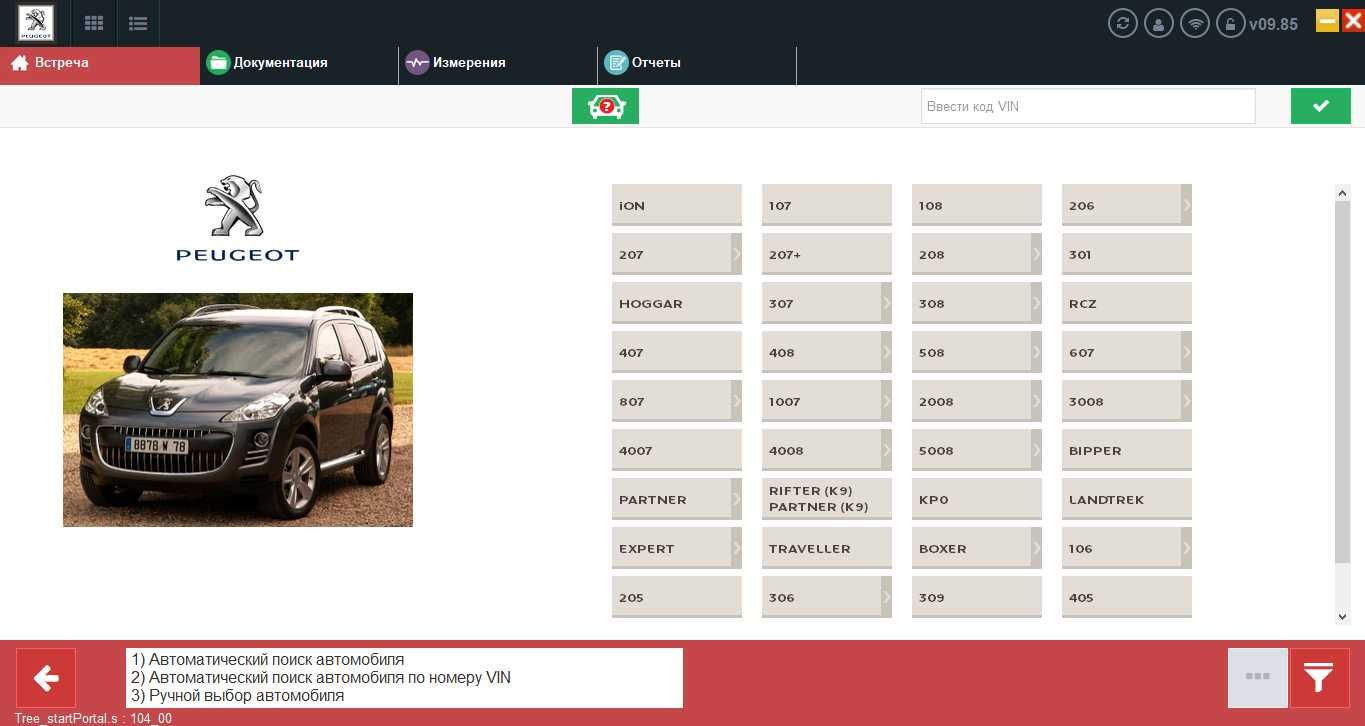The height and width of the screenshot is (726, 1365).
Task: Expand the 307 model variants
Action: tap(886, 303)
